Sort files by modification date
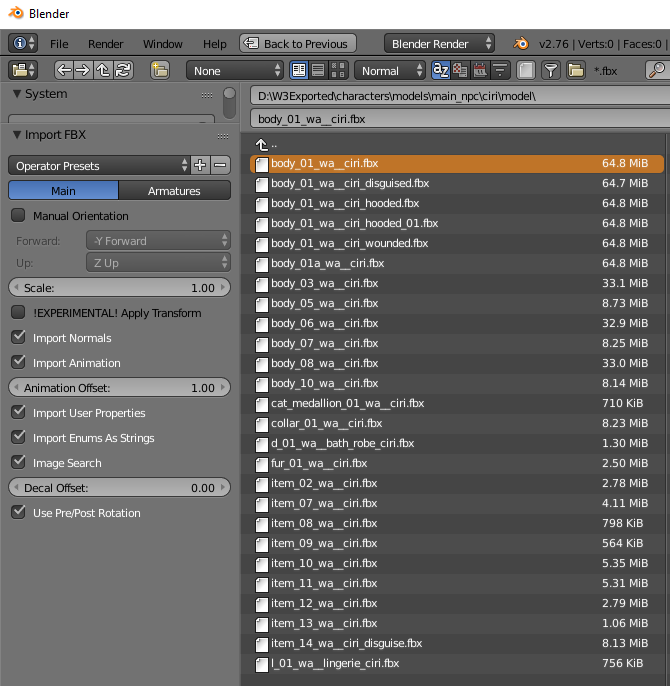The image size is (670, 686). tap(480, 70)
